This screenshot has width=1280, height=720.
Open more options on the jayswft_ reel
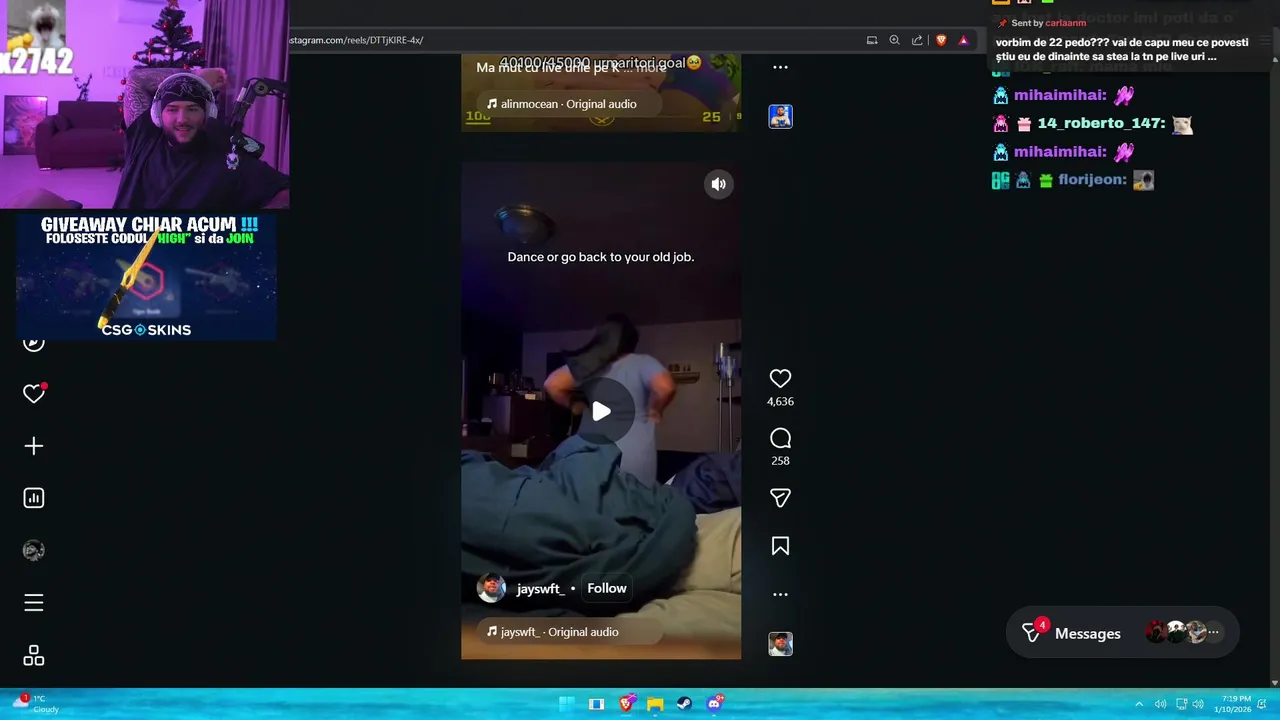[780, 594]
